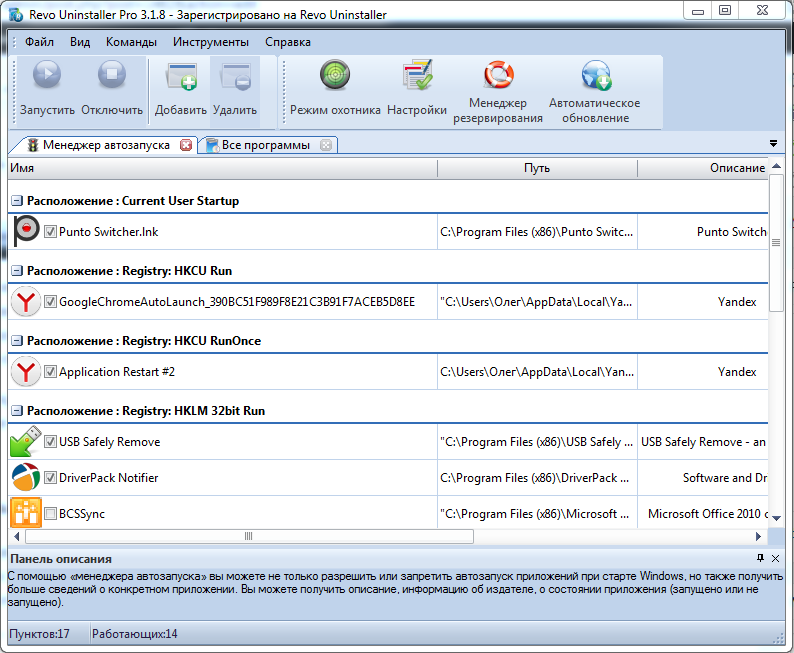Image resolution: width=794 pixels, height=653 pixels.
Task: Pin the Панель описания panel
Action: (x=760, y=558)
